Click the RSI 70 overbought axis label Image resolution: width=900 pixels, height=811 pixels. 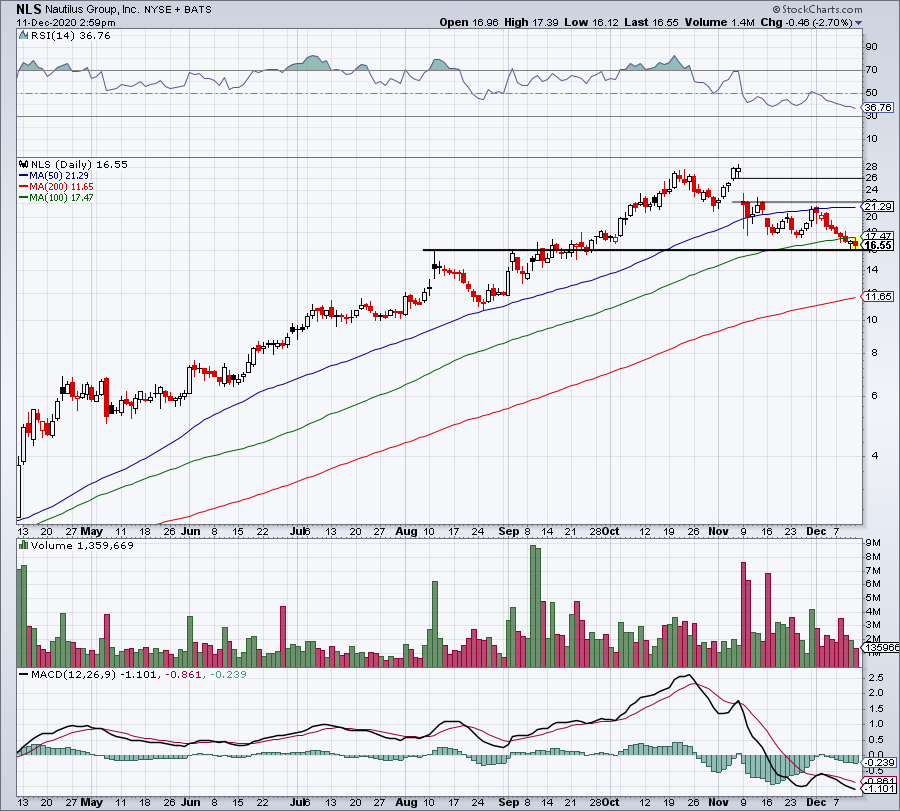[872, 69]
